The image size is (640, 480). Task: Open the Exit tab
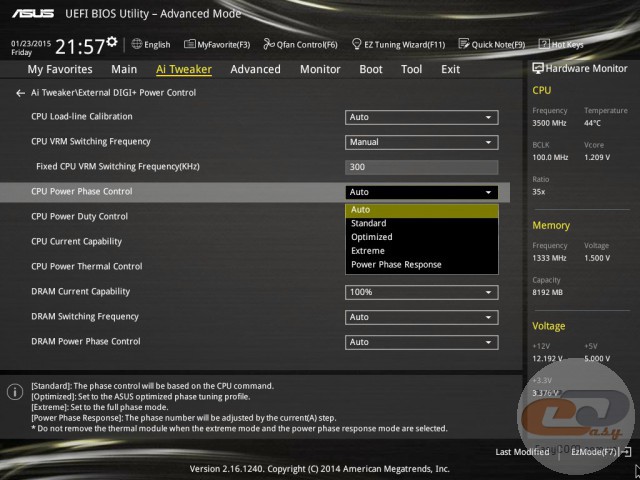[451, 69]
